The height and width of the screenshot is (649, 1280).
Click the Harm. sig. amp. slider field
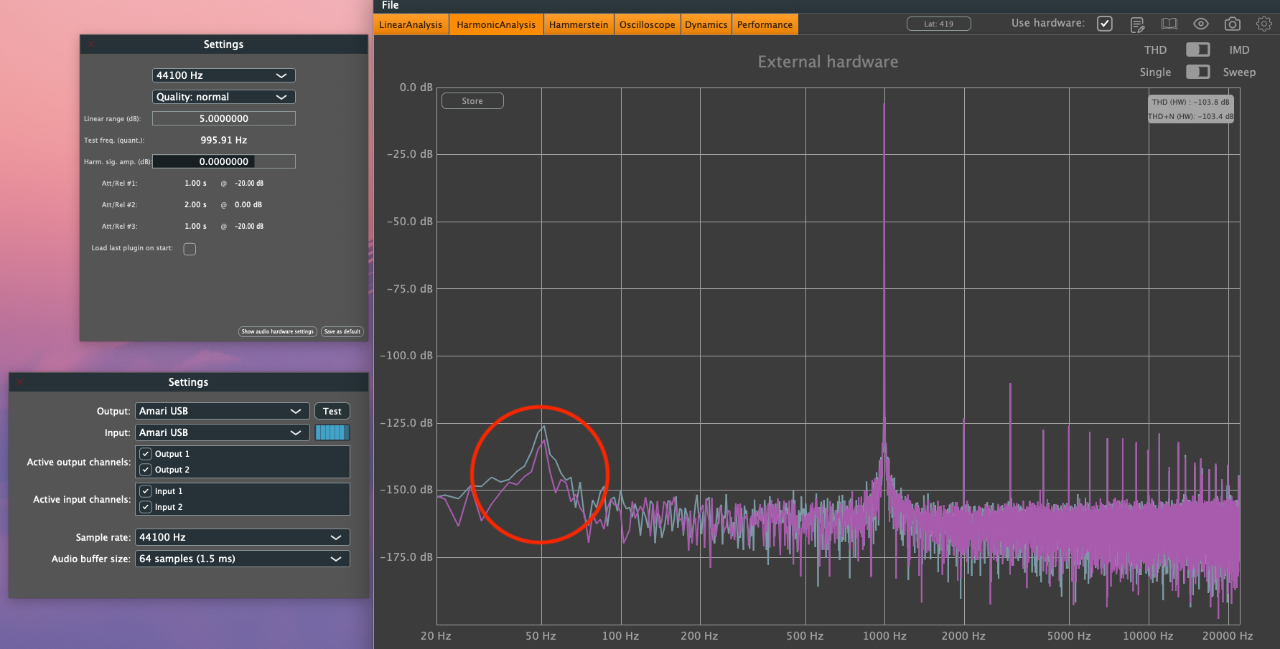tap(224, 161)
